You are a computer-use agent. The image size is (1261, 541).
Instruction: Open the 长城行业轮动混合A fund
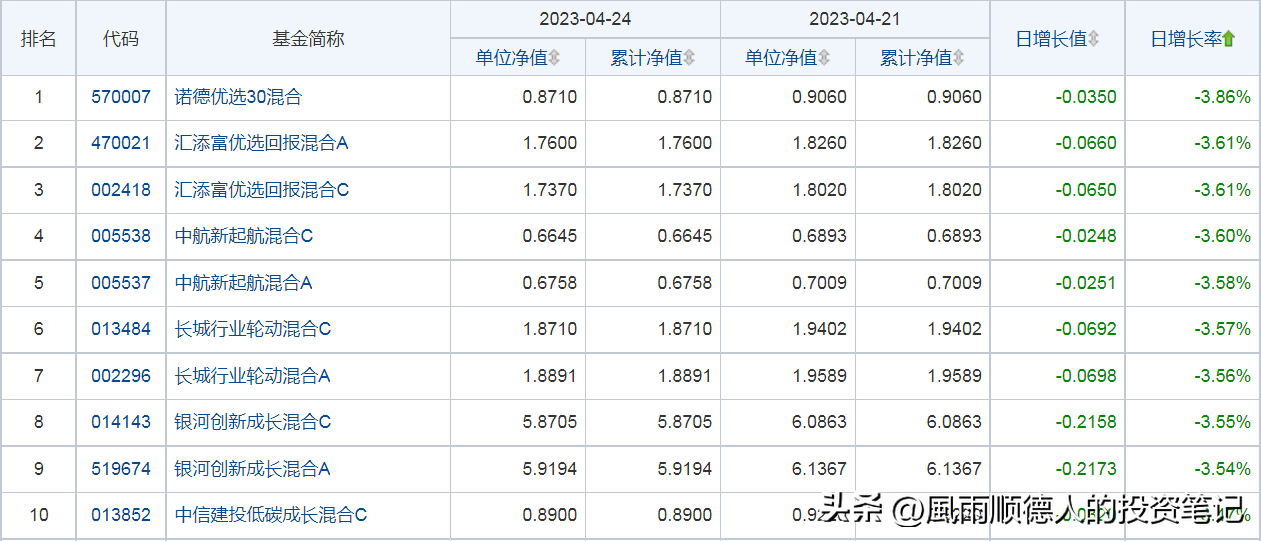(x=253, y=376)
